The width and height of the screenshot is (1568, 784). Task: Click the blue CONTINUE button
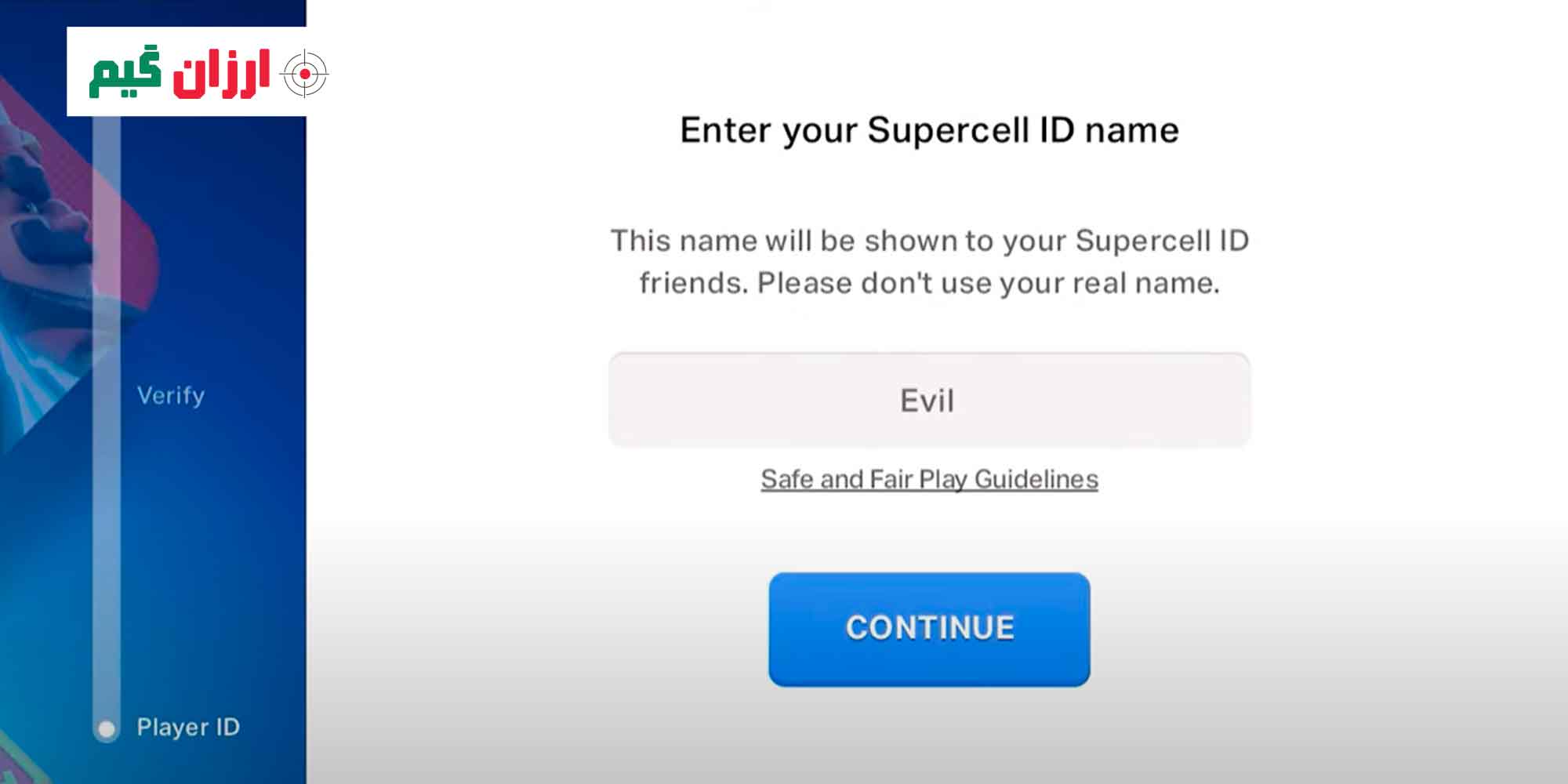click(x=929, y=629)
